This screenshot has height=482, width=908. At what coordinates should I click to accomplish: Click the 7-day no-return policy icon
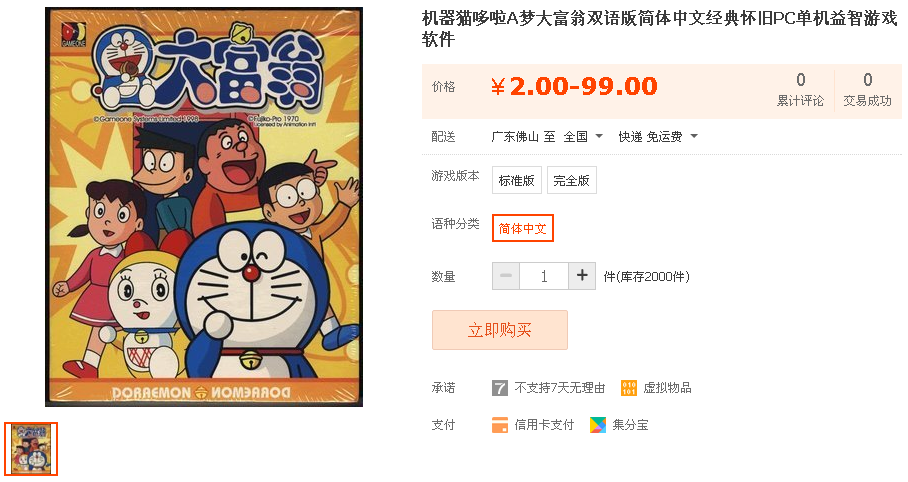click(x=500, y=388)
